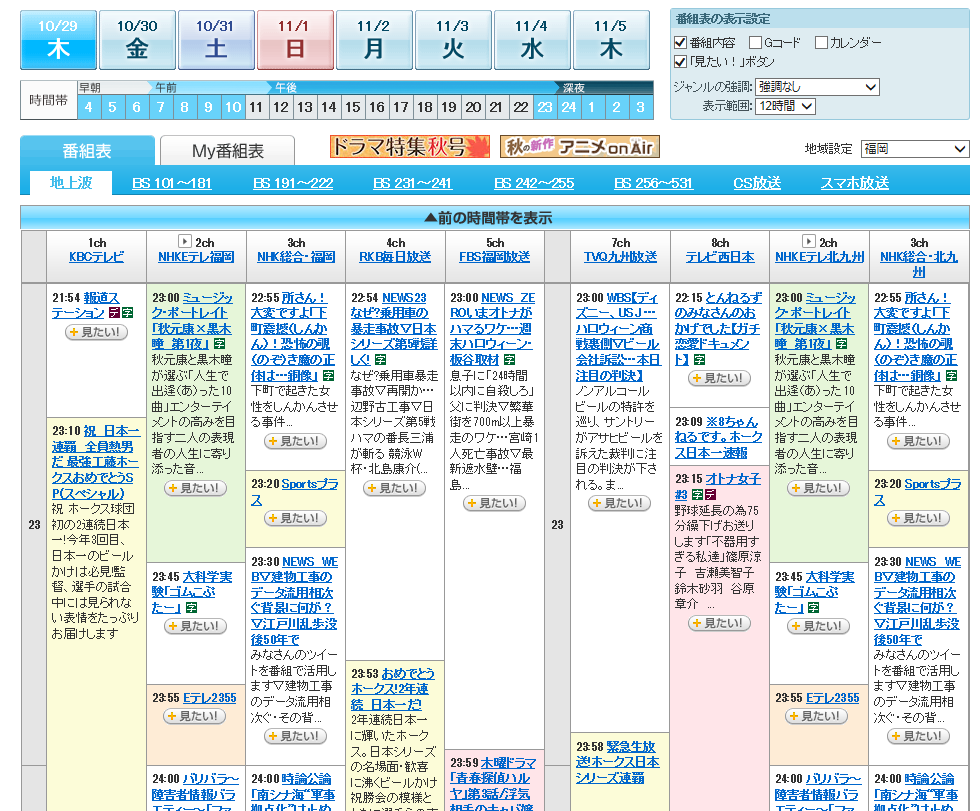980x811 pixels.
Task: Open the NHKEテレ北九州 channel link
Action: point(819,257)
